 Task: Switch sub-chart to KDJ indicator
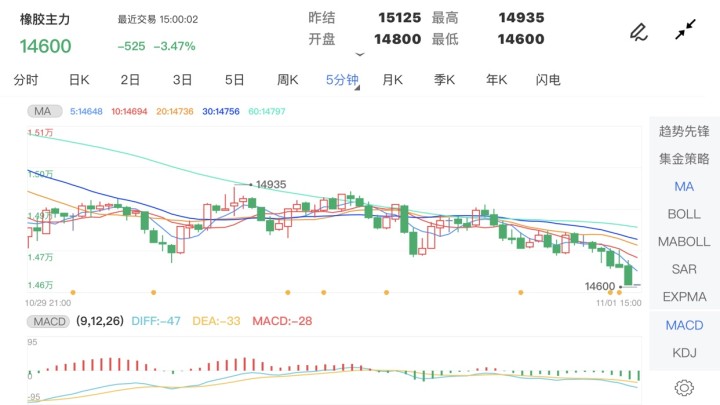coord(684,352)
